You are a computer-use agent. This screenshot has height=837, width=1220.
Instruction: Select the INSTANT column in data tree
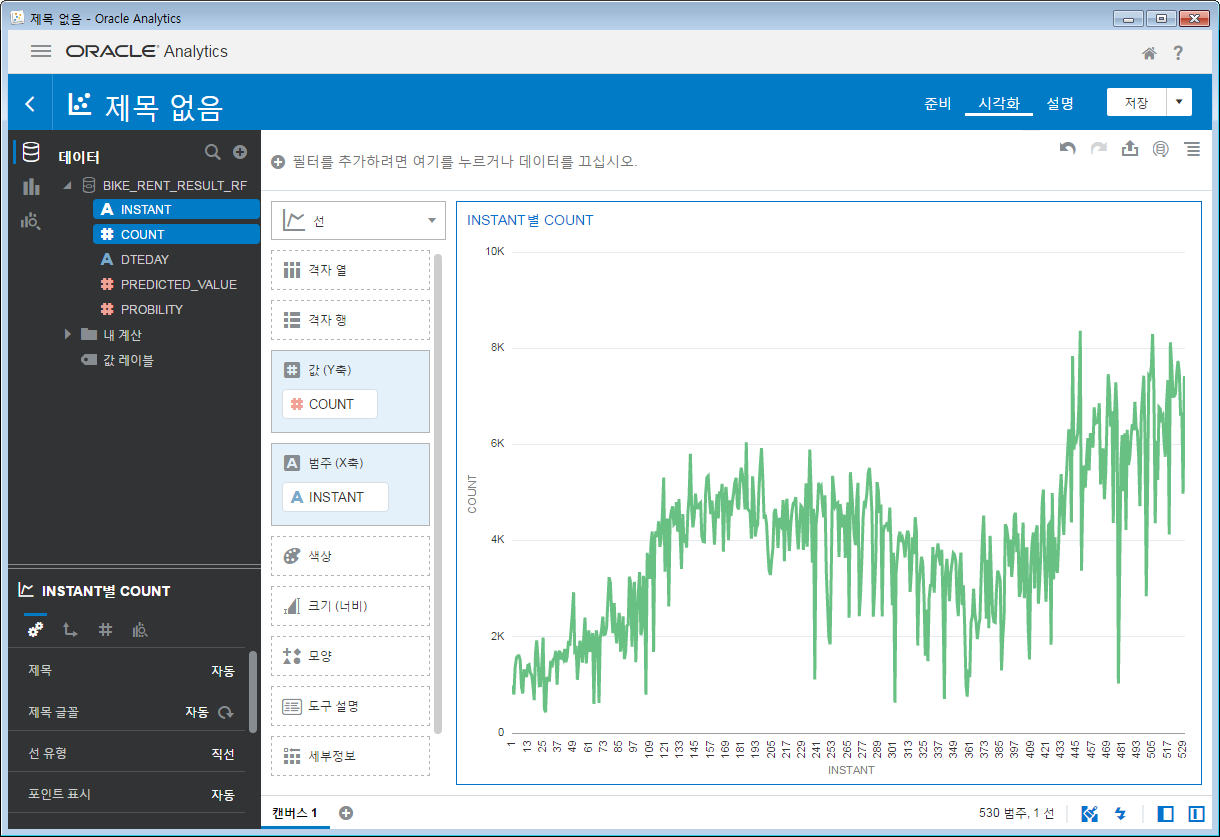(x=176, y=209)
